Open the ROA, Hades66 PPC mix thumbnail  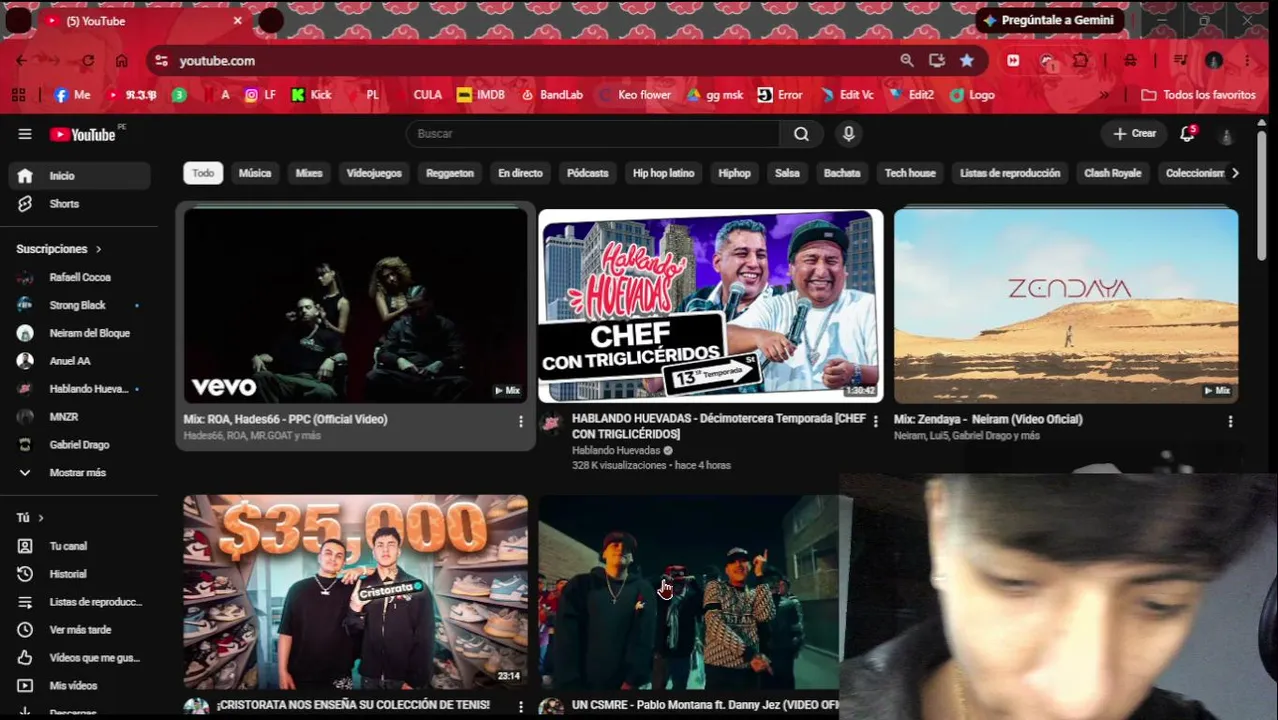coord(355,306)
